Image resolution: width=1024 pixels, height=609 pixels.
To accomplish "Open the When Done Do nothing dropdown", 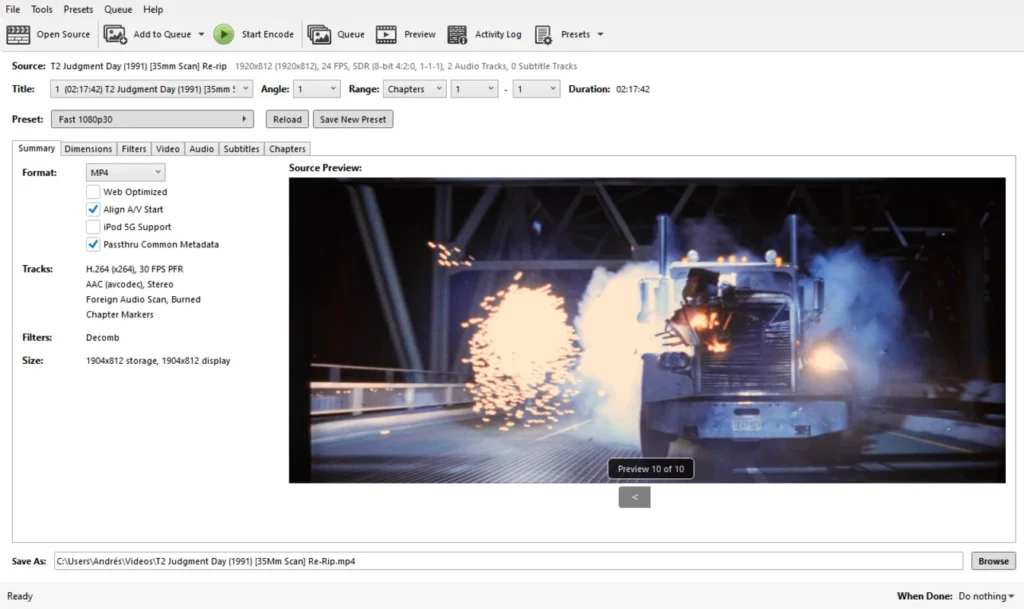I will [986, 596].
